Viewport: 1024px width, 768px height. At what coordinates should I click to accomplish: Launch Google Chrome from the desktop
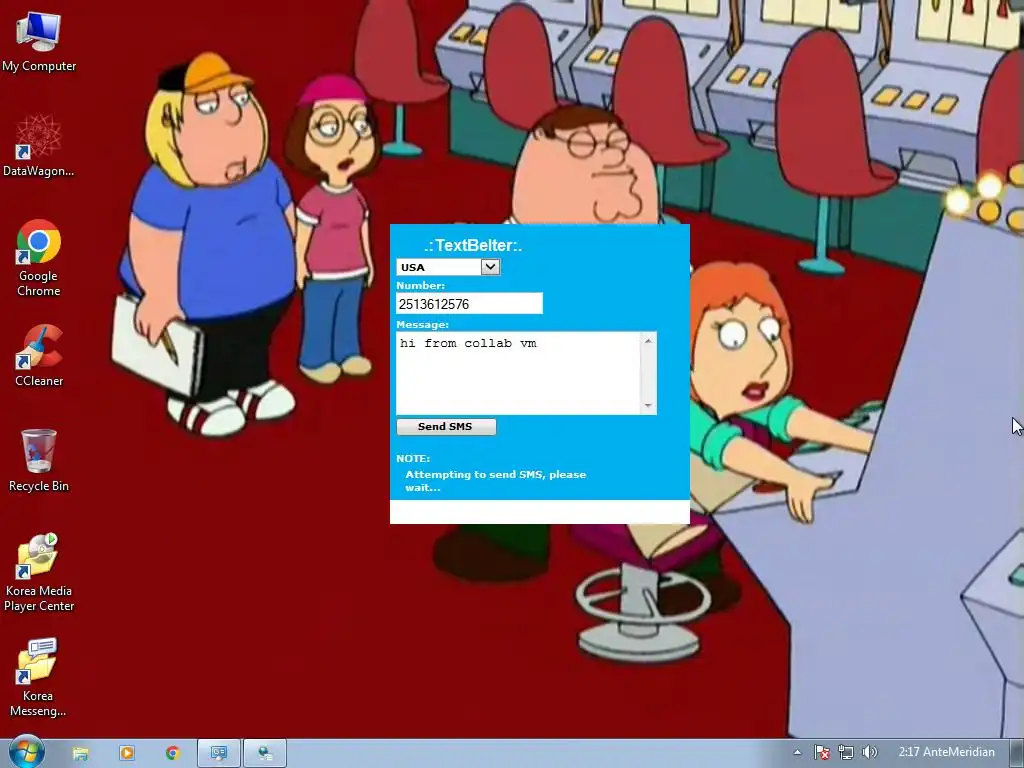click(x=39, y=258)
